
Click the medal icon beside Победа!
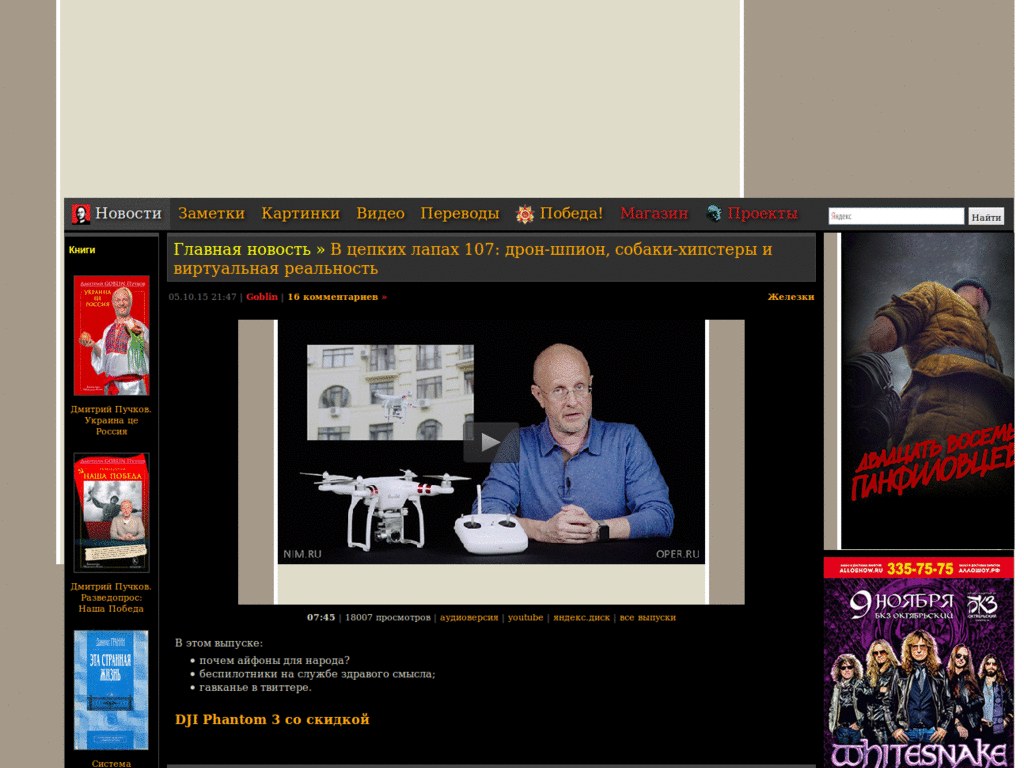(524, 214)
